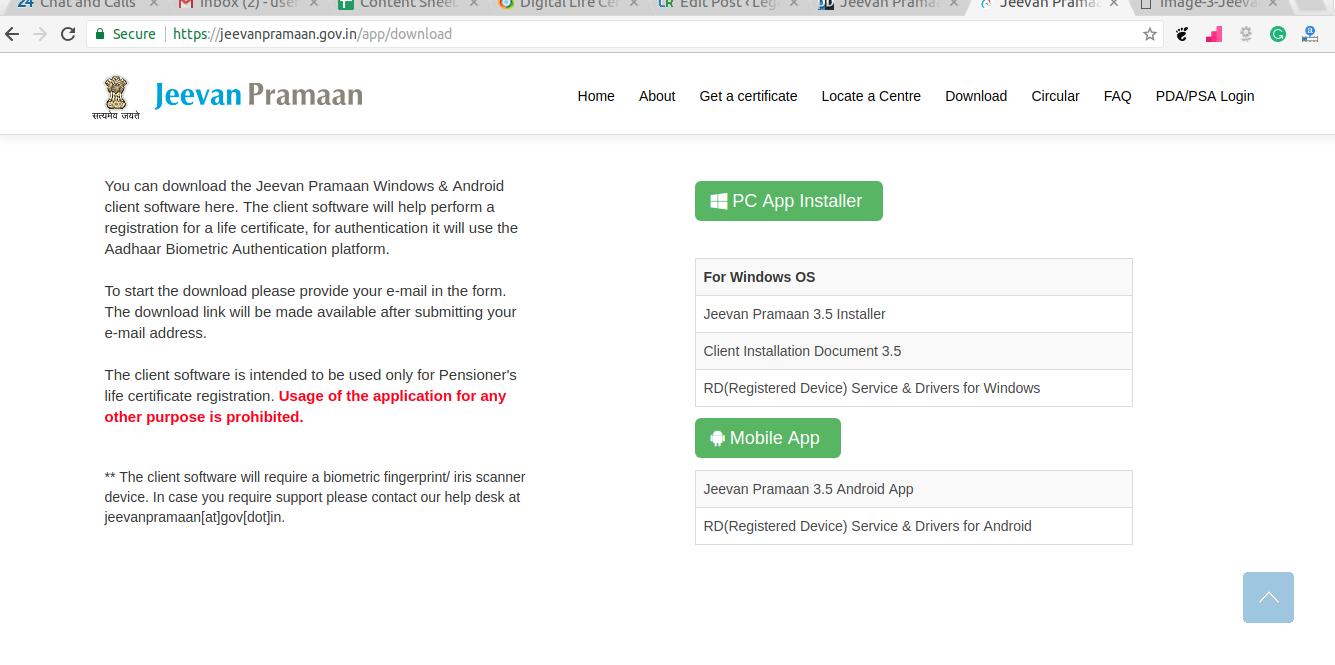Go to Locate a Centre page
Screen dimensions: 1335x665
(x=871, y=96)
